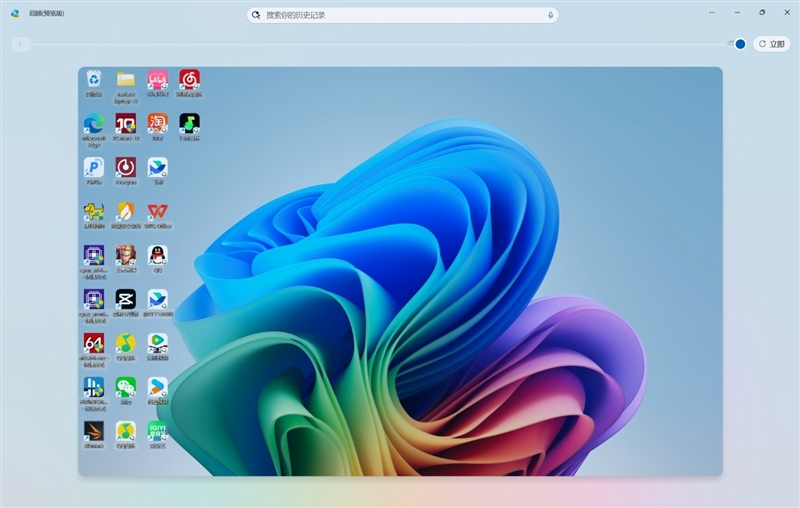Click the magnifier search icon in search box
This screenshot has width=800, height=508.
click(x=256, y=15)
